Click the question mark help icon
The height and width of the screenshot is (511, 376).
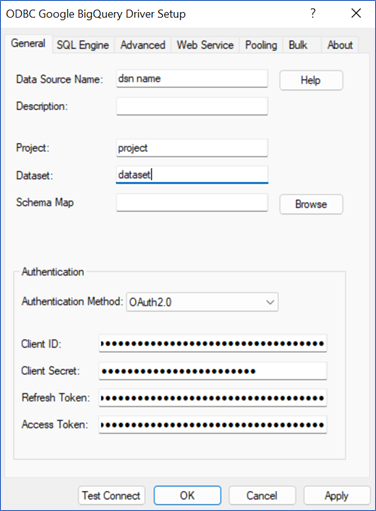click(x=313, y=14)
